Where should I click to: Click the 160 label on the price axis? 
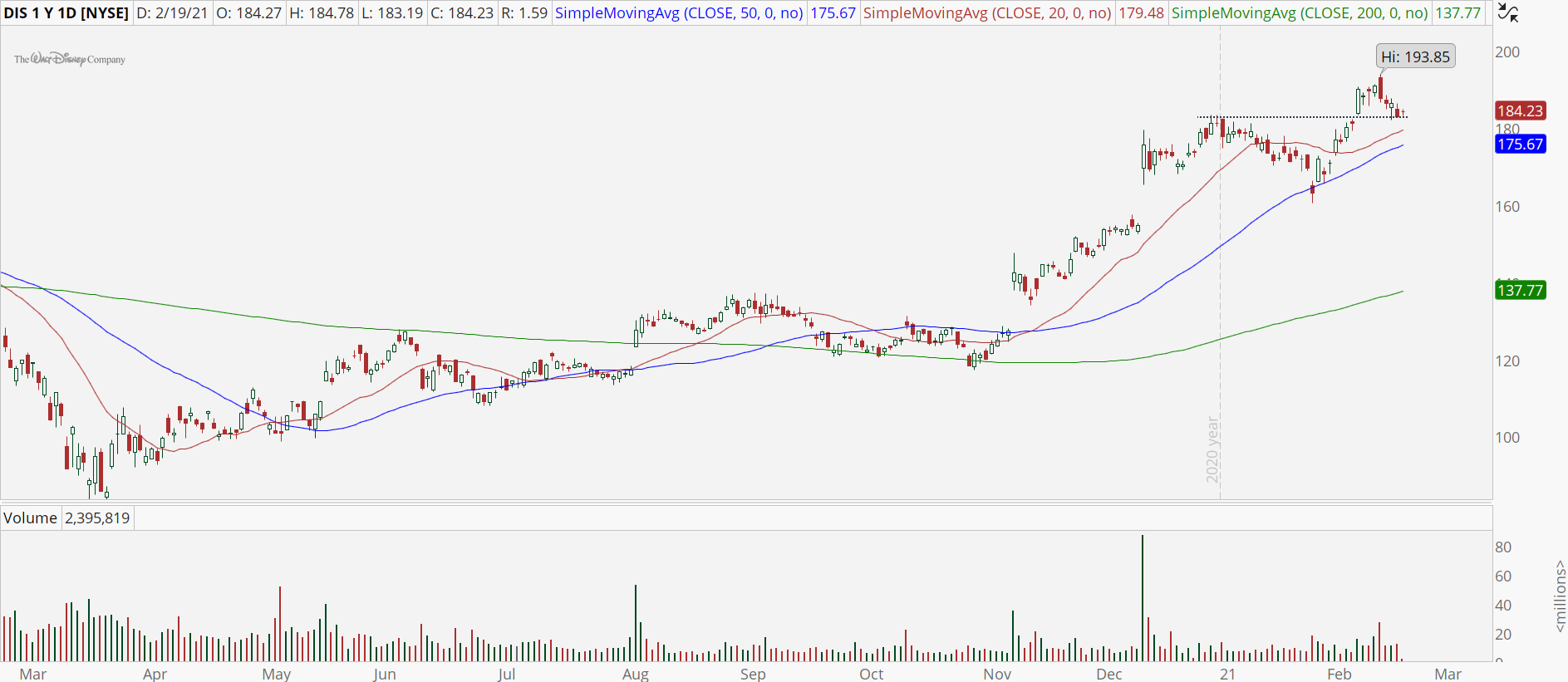tap(1507, 207)
